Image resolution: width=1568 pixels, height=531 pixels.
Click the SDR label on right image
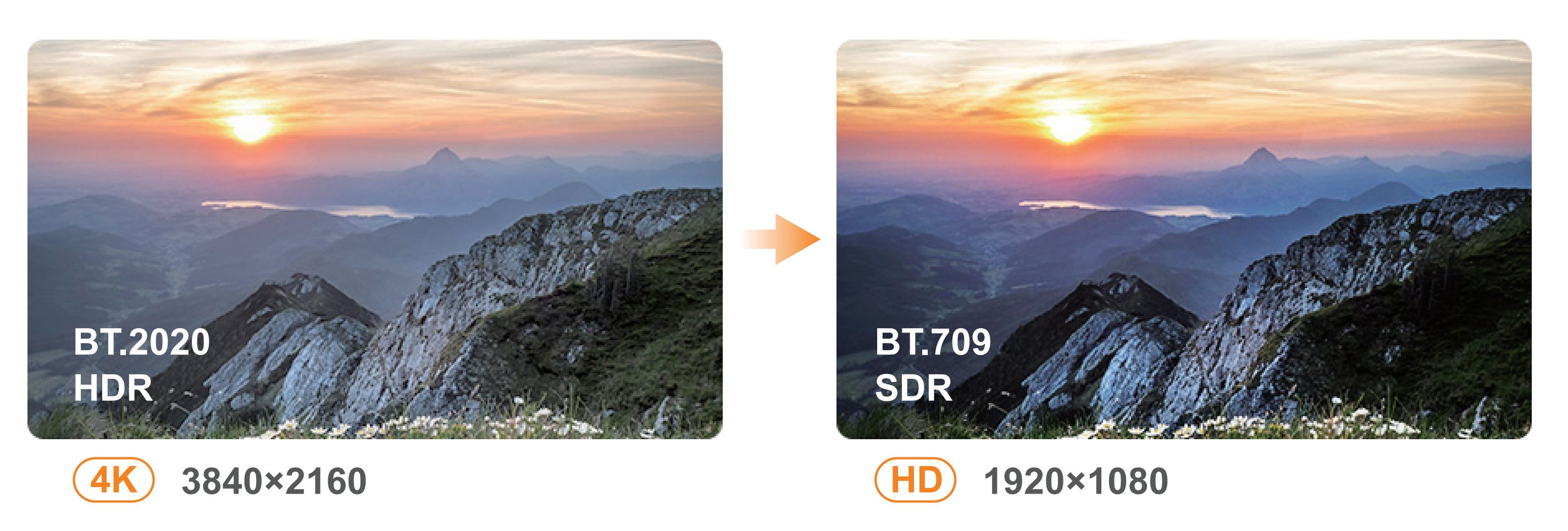tap(913, 388)
